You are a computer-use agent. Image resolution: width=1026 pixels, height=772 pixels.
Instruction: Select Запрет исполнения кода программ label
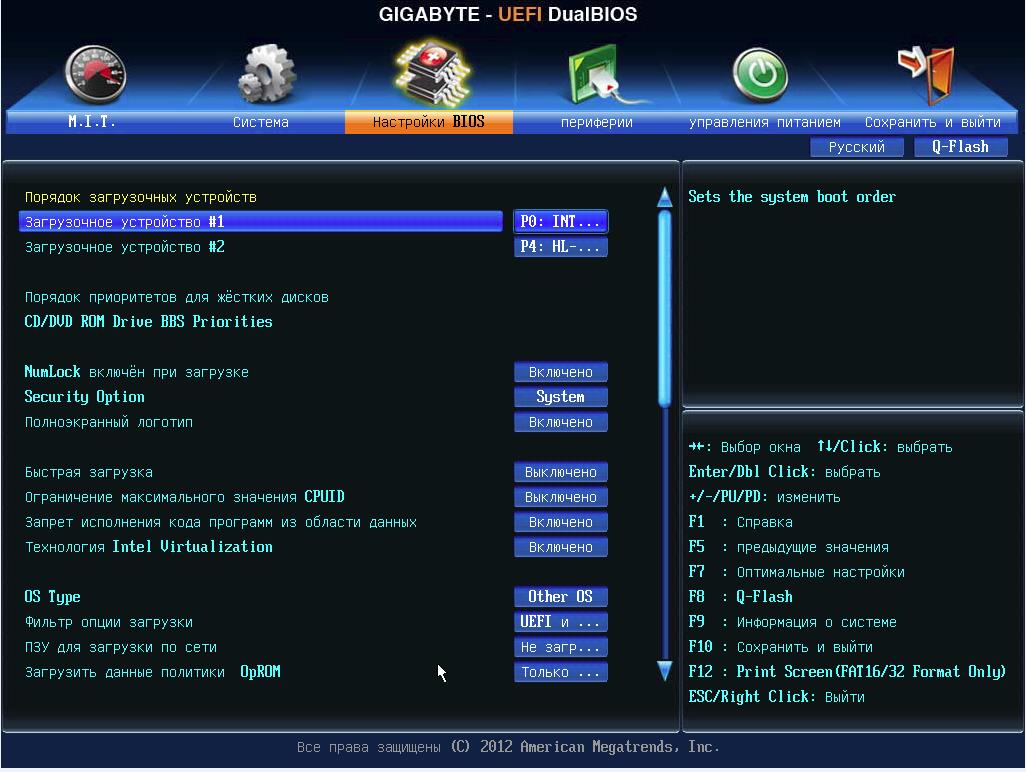click(221, 522)
